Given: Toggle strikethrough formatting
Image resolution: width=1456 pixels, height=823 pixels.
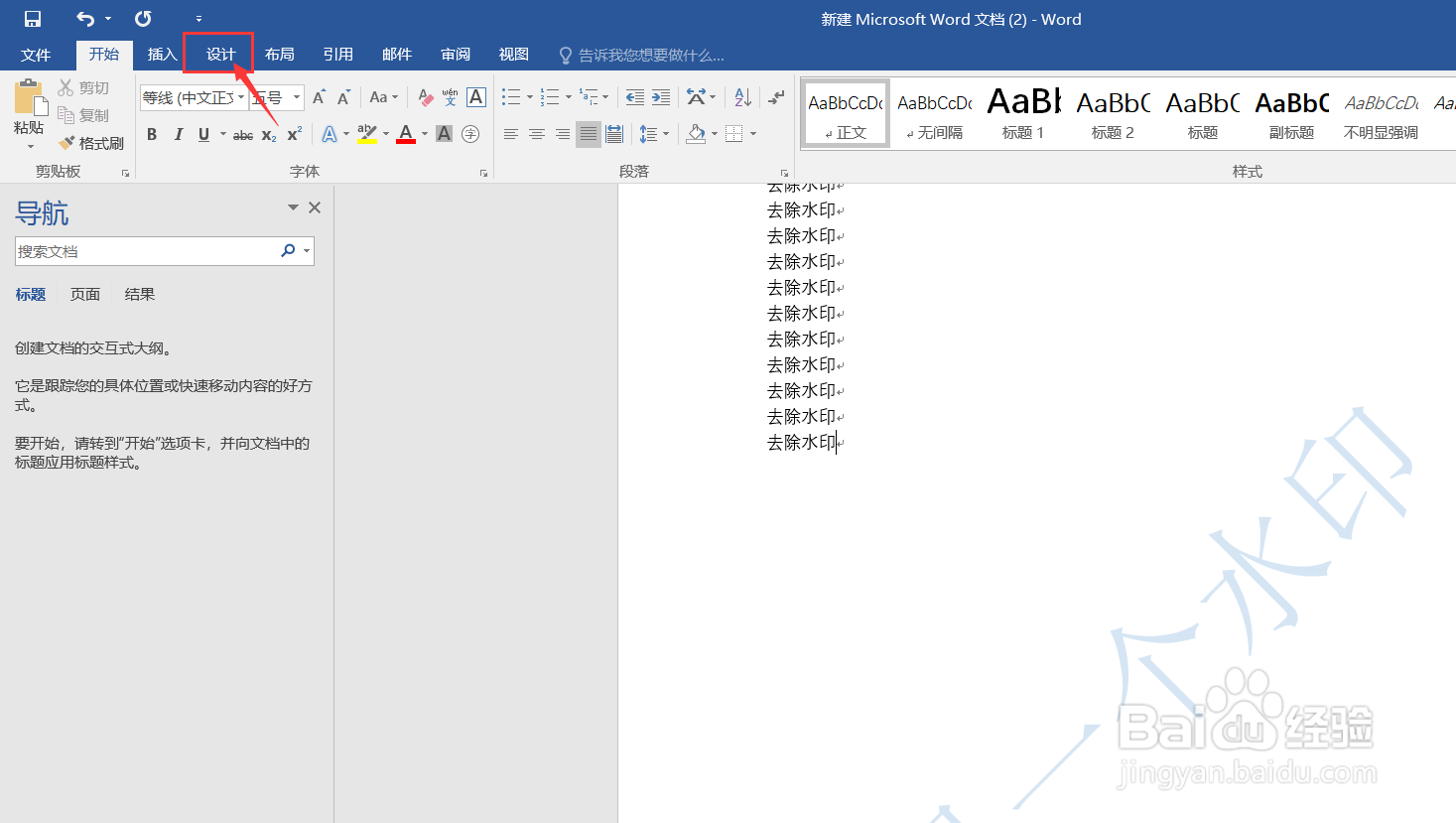Looking at the screenshot, I should (x=241, y=134).
